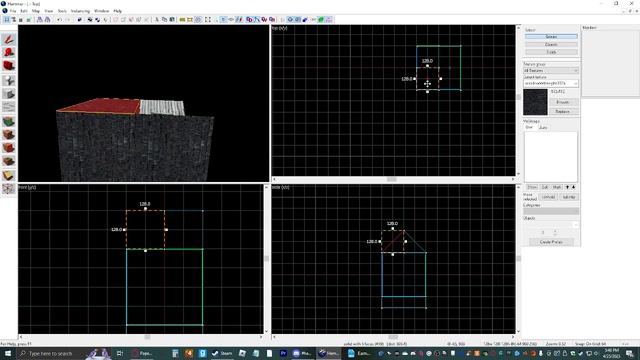The image size is (640, 360).
Task: Expand the Categories dropdown
Action: click(x=551, y=211)
